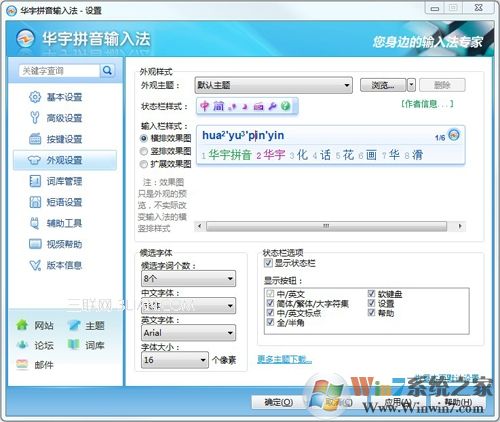
Task: Open the 候选字词个数 dropdown showing 8个
Action: point(188,278)
